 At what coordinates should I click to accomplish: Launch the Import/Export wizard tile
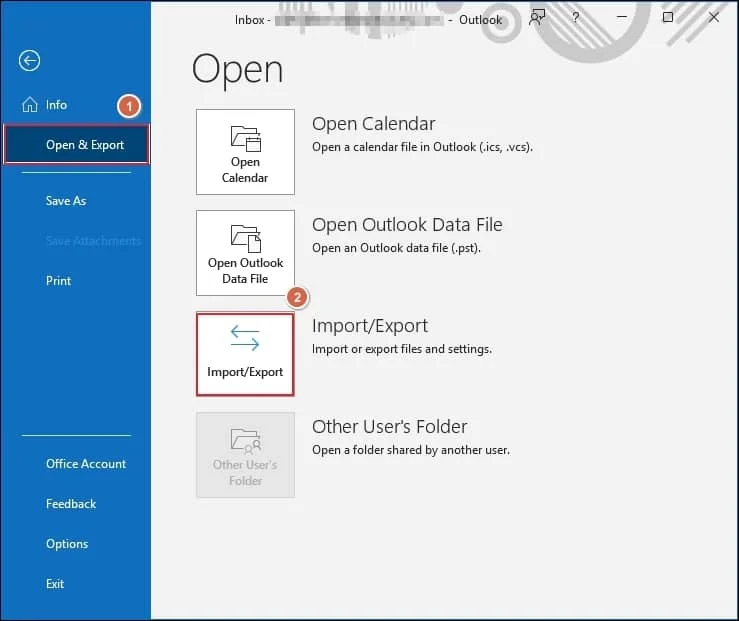pos(246,354)
